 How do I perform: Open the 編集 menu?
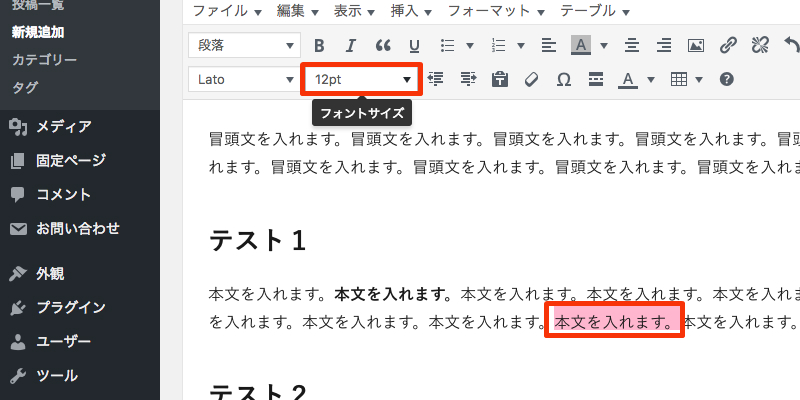coord(298,11)
